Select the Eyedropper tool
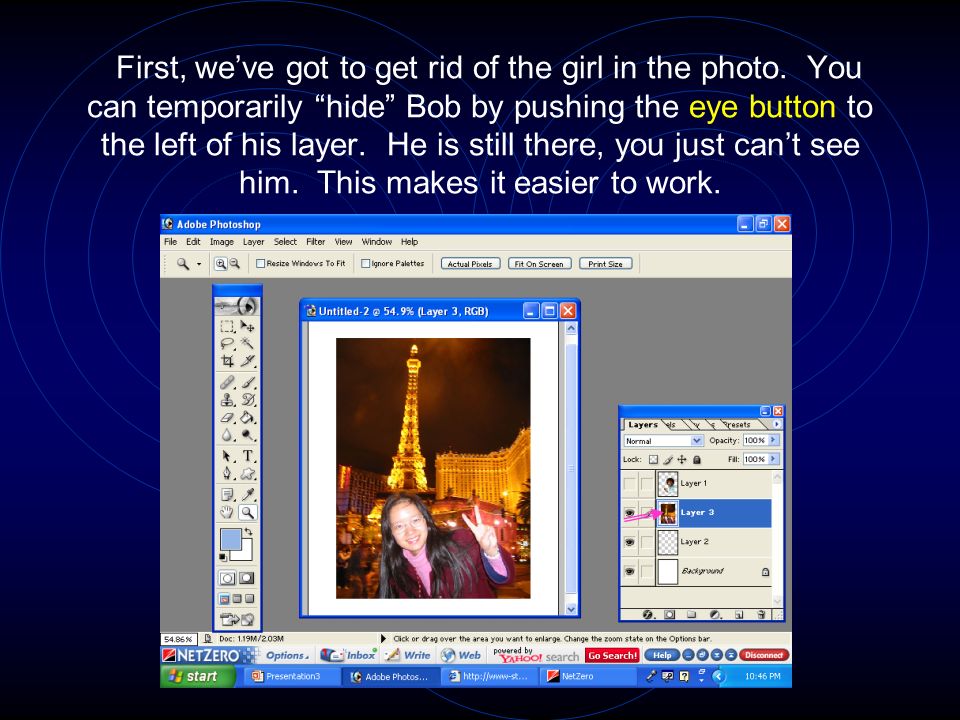 coord(247,495)
